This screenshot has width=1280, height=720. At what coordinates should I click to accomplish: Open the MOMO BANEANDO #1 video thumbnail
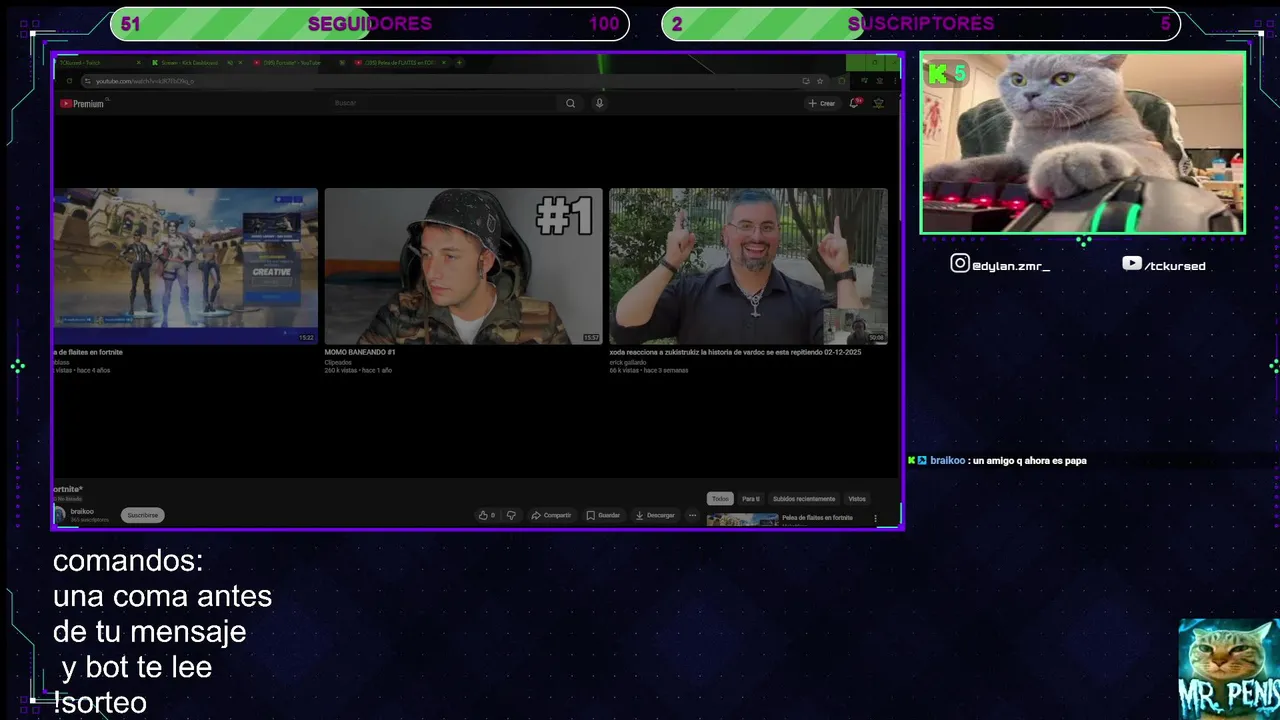(x=463, y=266)
